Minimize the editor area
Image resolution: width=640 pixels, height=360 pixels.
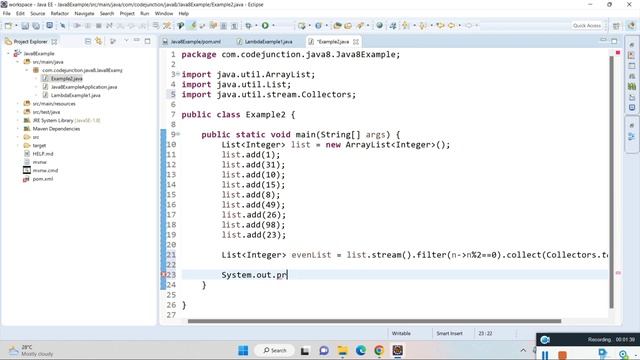point(603,40)
